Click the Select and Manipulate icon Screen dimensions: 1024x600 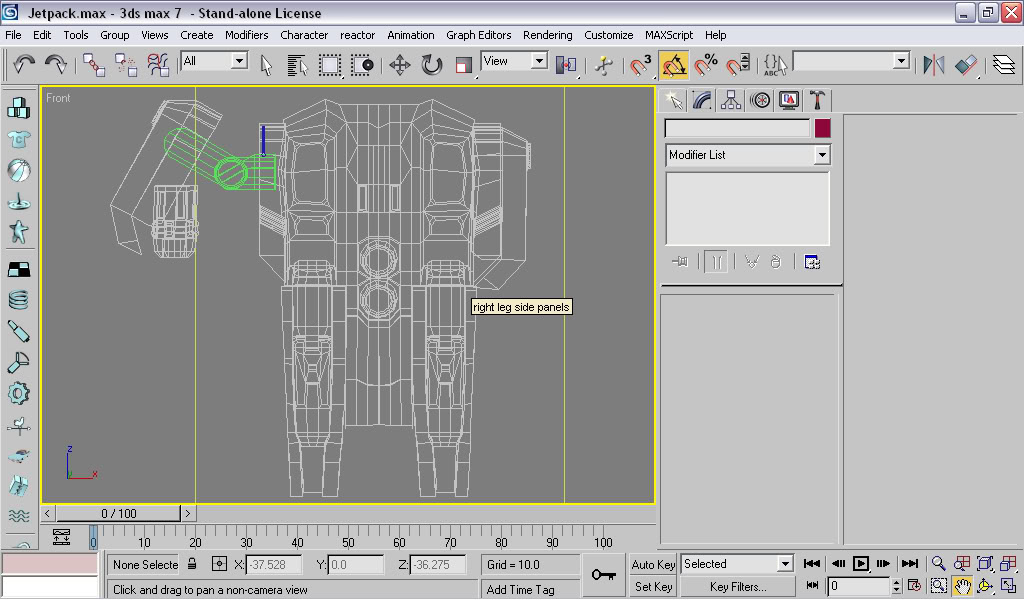[603, 65]
